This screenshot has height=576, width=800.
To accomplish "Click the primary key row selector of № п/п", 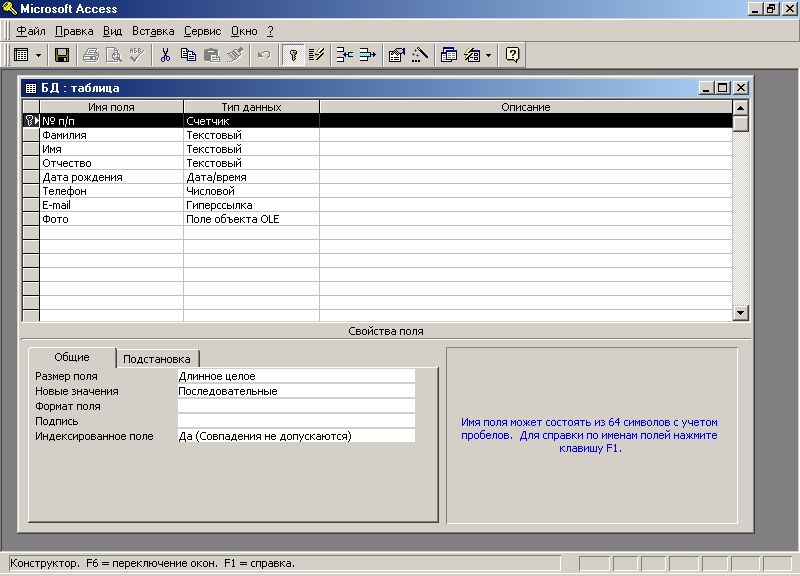I will coord(31,121).
